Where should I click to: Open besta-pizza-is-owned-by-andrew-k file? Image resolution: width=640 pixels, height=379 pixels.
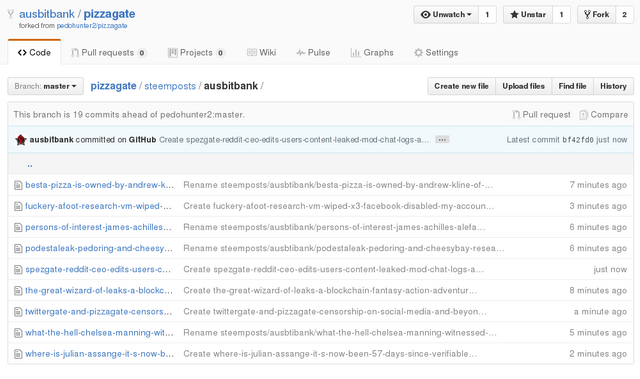coord(100,185)
